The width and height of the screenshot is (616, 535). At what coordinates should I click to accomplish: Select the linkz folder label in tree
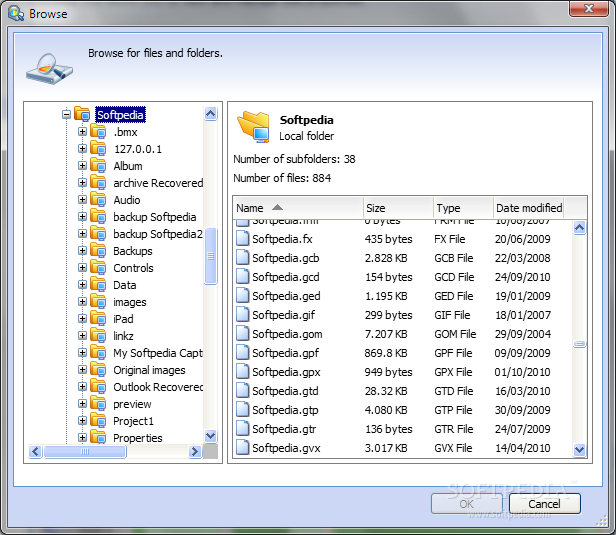pos(123,336)
